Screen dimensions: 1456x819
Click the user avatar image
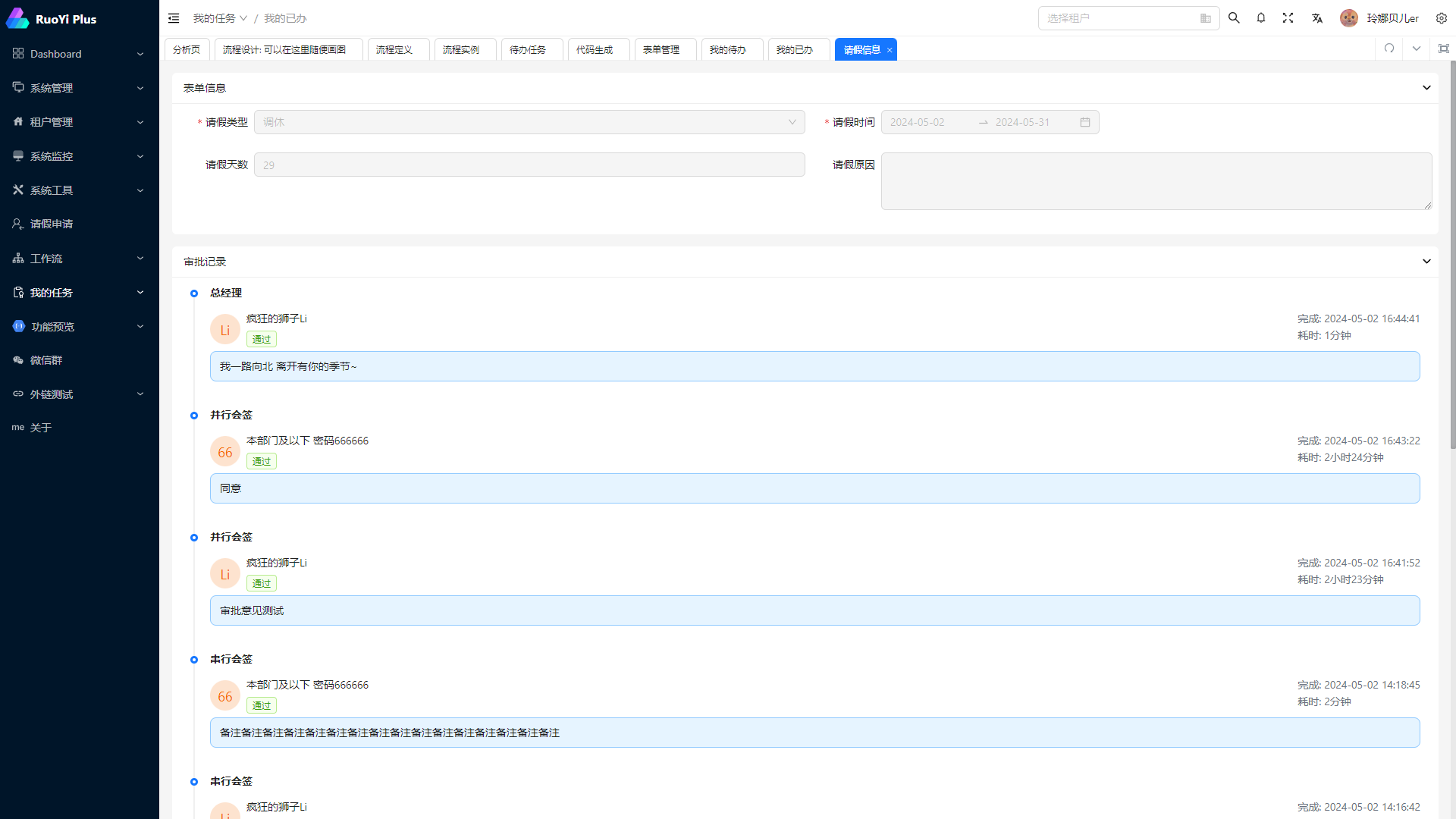[1348, 17]
